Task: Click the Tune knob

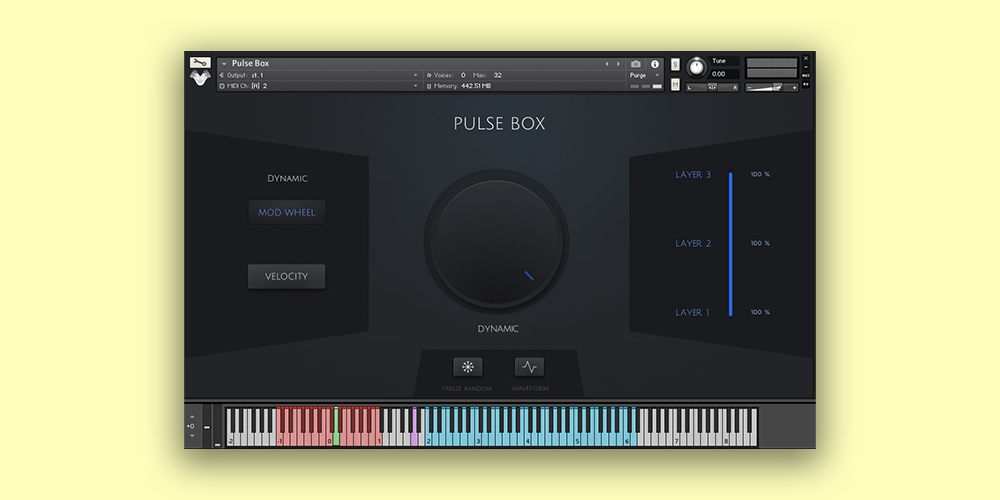Action: 695,67
